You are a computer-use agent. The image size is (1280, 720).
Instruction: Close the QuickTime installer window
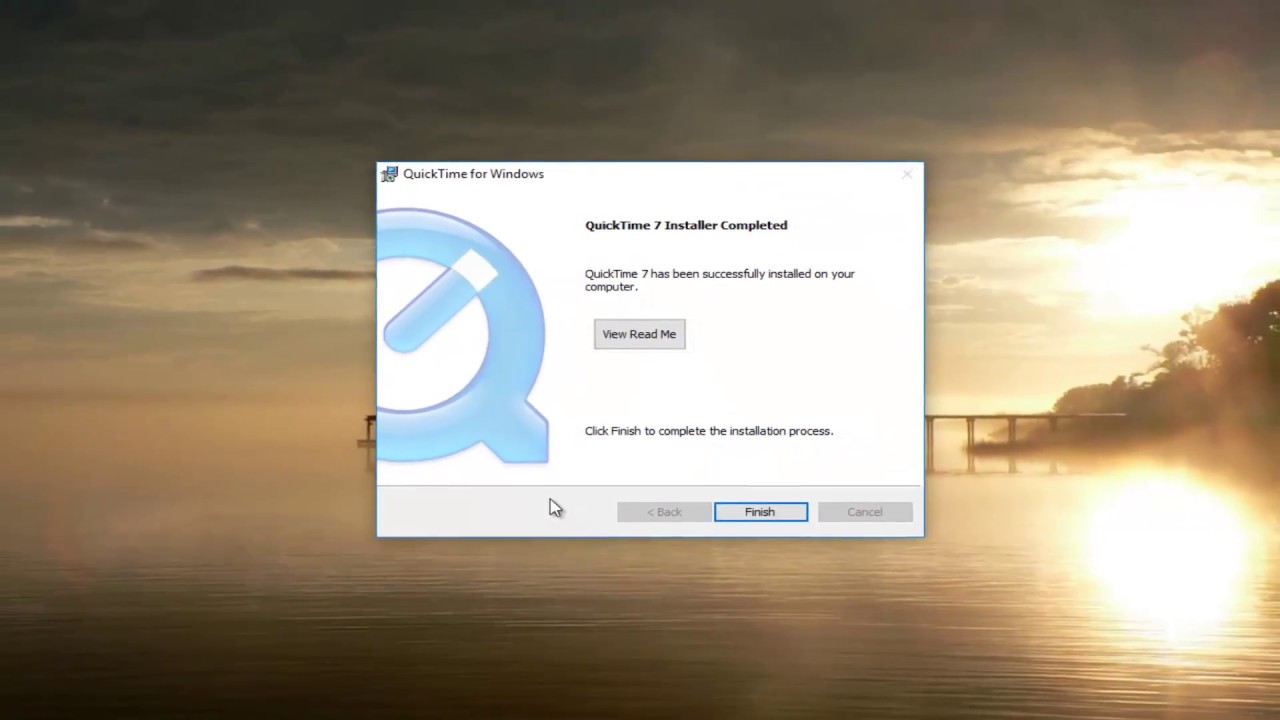[907, 174]
